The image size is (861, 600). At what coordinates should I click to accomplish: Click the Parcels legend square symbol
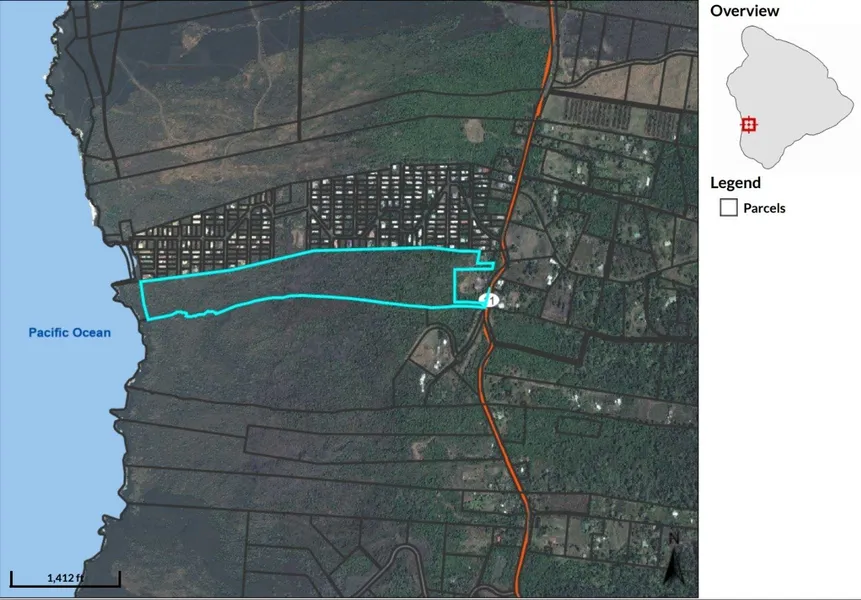point(728,208)
